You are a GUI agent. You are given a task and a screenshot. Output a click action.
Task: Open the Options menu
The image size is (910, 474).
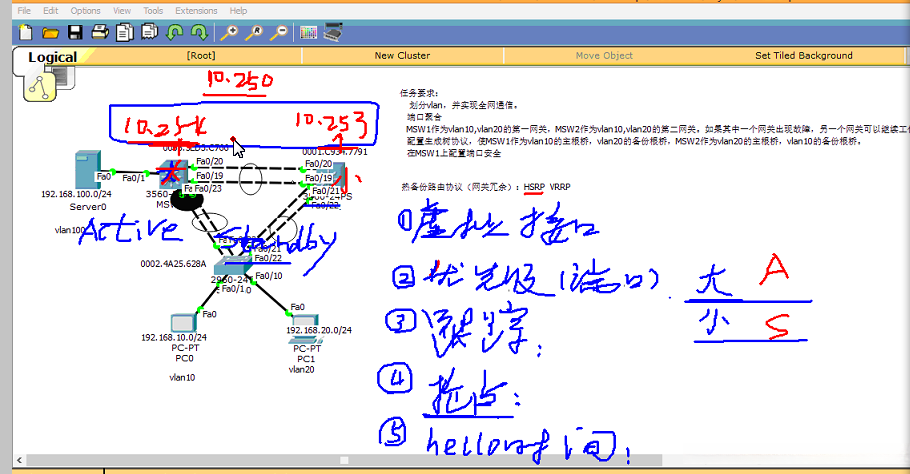(x=85, y=10)
